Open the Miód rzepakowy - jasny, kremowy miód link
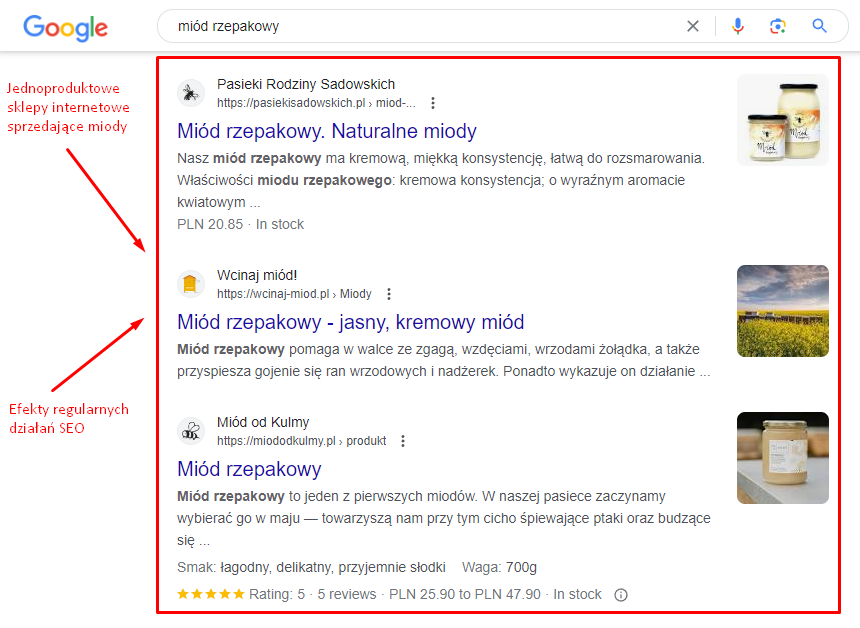Image resolution: width=860 pixels, height=628 pixels. (x=350, y=322)
